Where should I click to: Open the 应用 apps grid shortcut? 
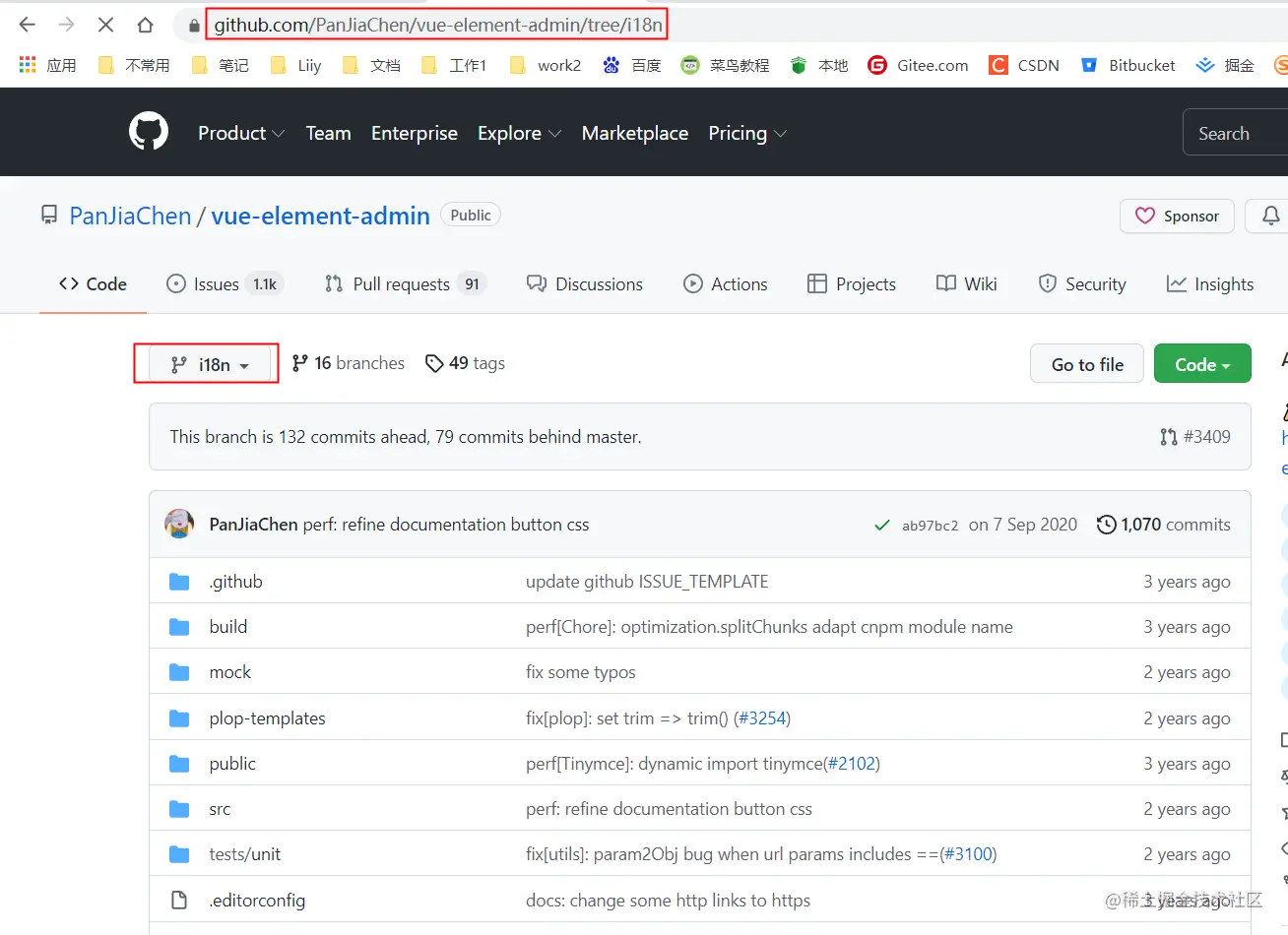point(47,65)
